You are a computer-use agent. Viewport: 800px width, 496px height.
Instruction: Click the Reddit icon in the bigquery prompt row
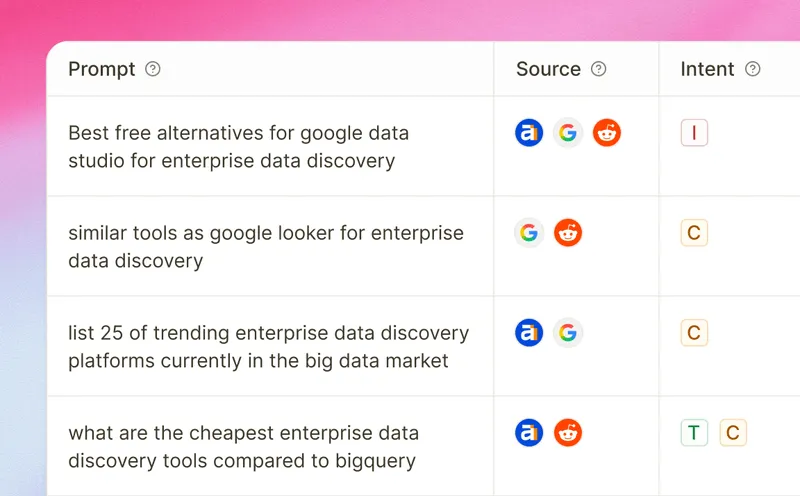click(x=568, y=433)
